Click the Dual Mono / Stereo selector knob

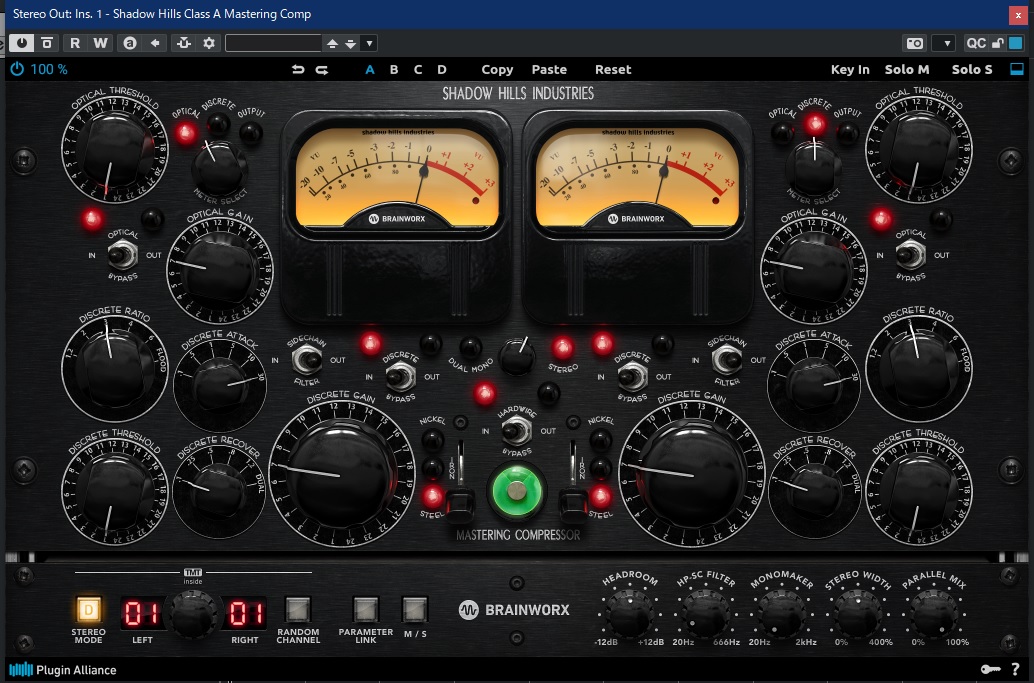(x=518, y=357)
